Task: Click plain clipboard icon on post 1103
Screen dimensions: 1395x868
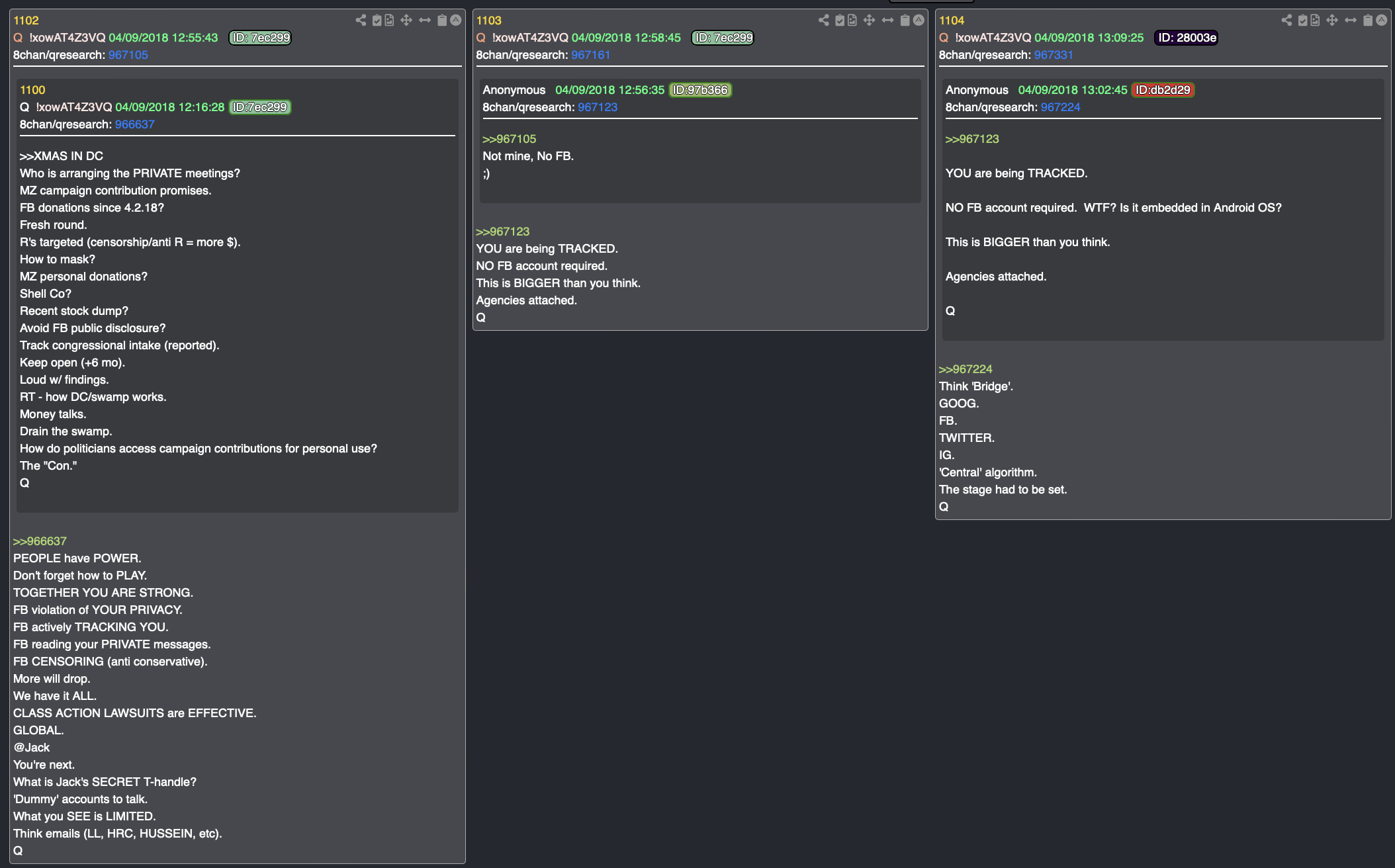Action: click(x=905, y=21)
